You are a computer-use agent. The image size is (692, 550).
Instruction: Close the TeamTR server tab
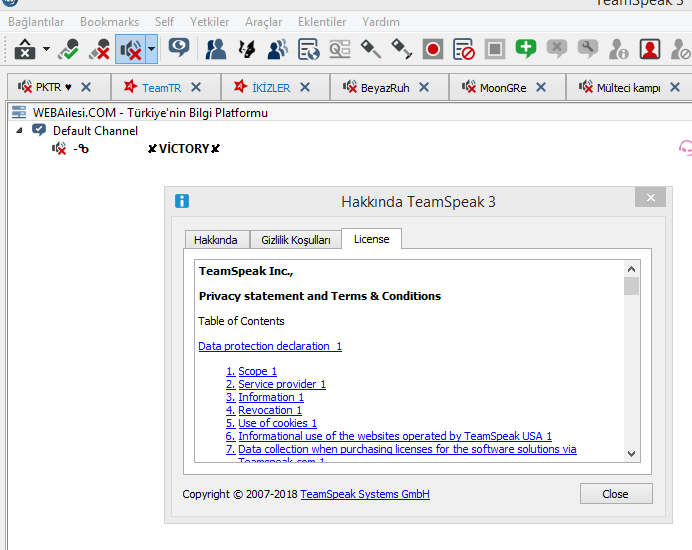pos(196,87)
